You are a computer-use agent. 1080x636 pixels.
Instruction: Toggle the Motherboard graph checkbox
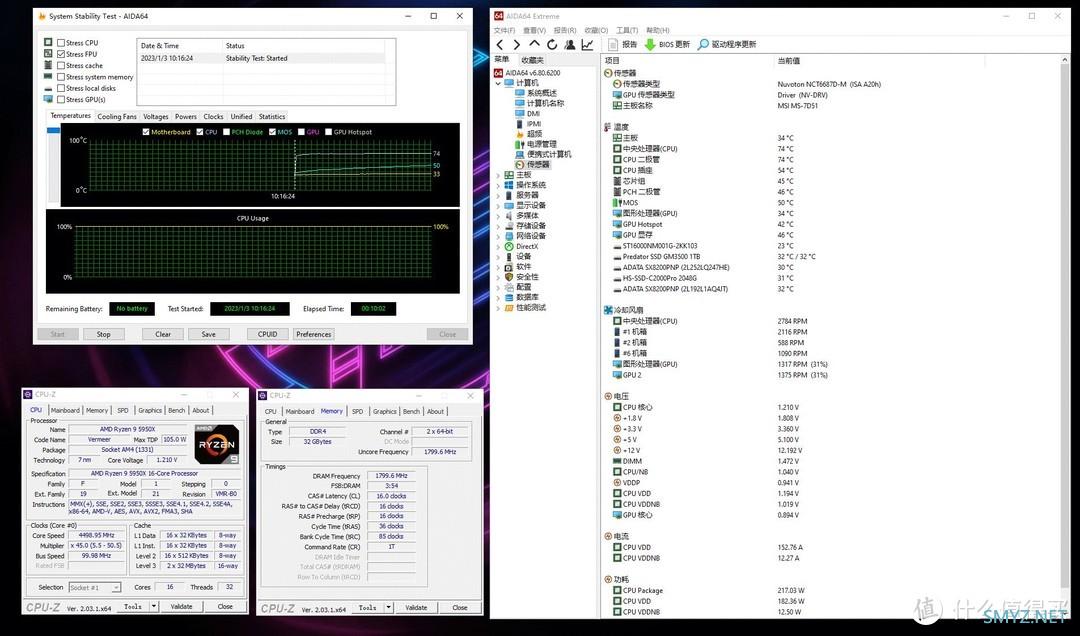point(146,132)
